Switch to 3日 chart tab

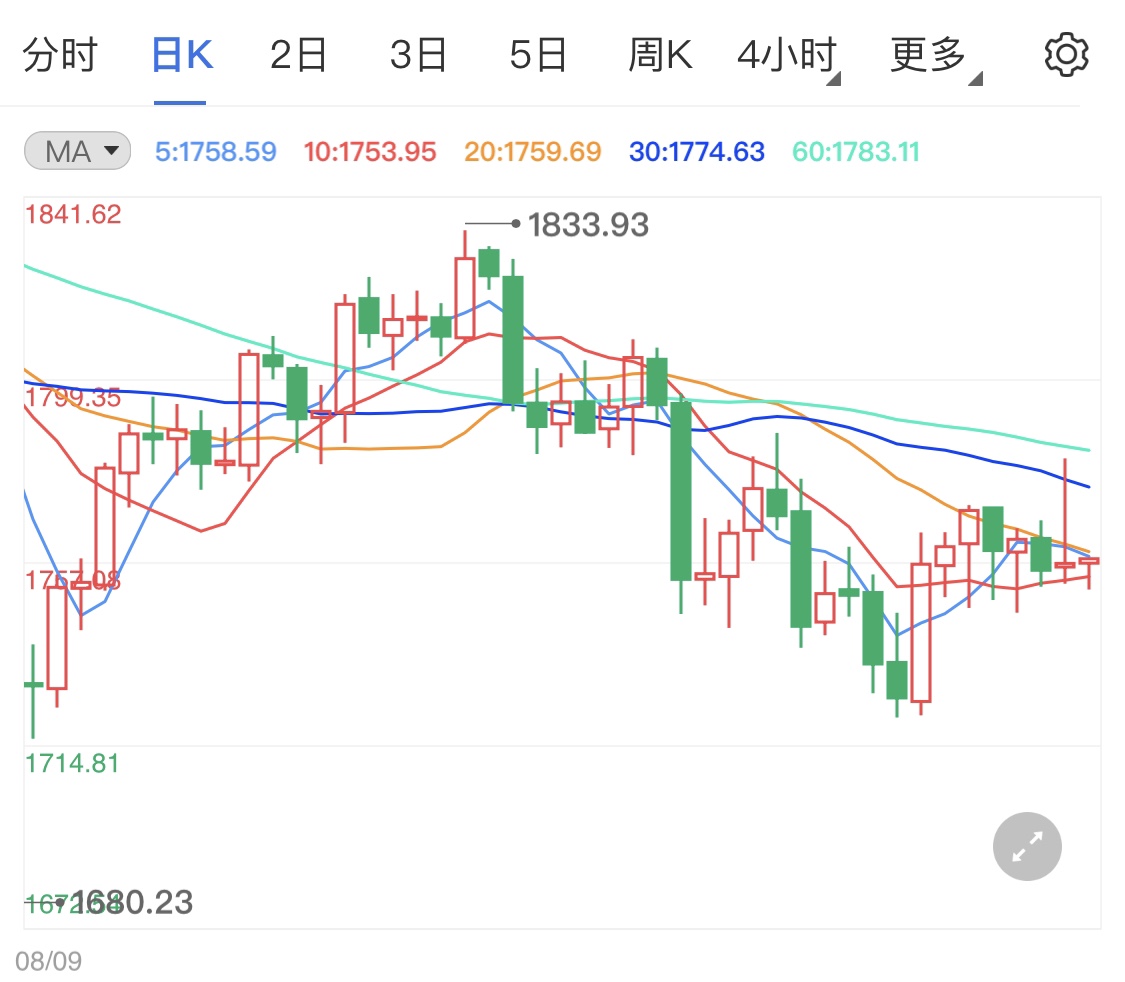click(418, 55)
